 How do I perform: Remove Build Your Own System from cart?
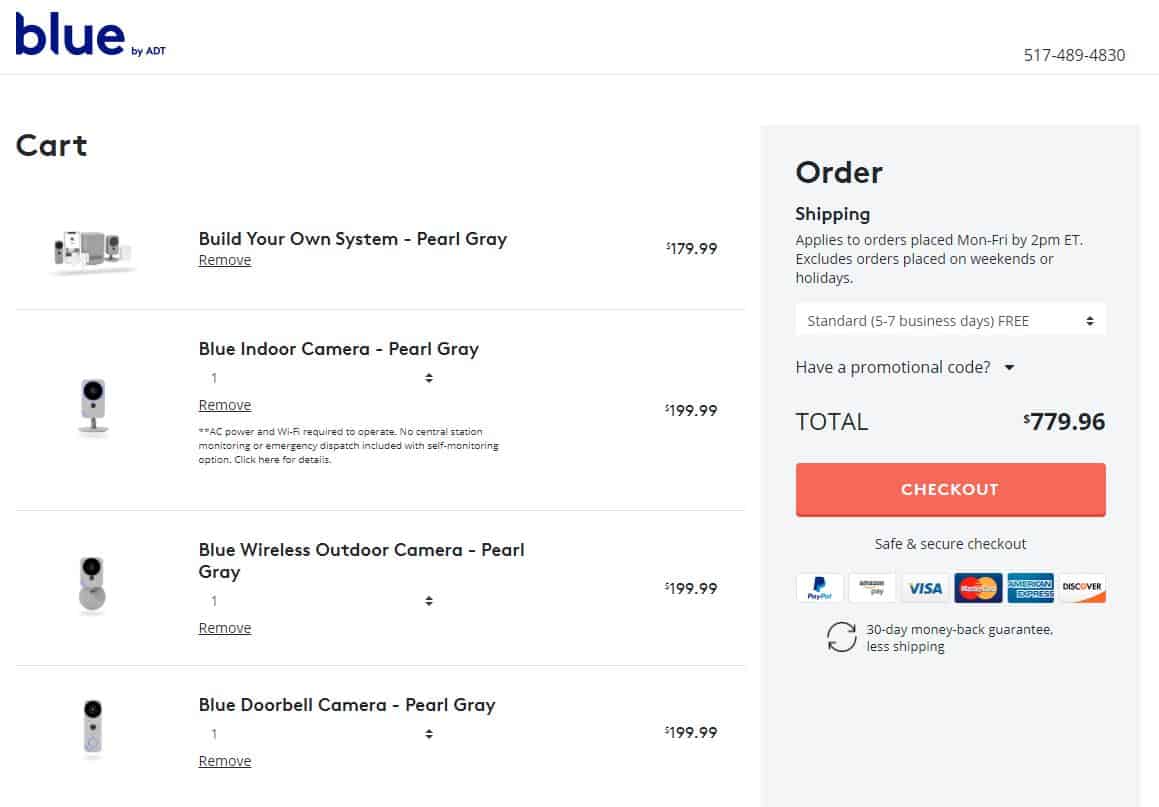pos(225,260)
